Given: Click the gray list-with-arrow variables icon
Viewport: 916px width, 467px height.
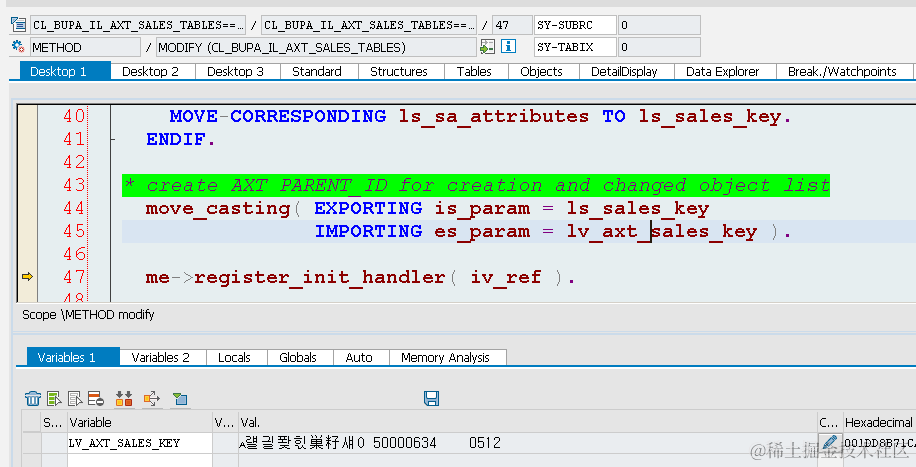Looking at the screenshot, I should click(75, 399).
